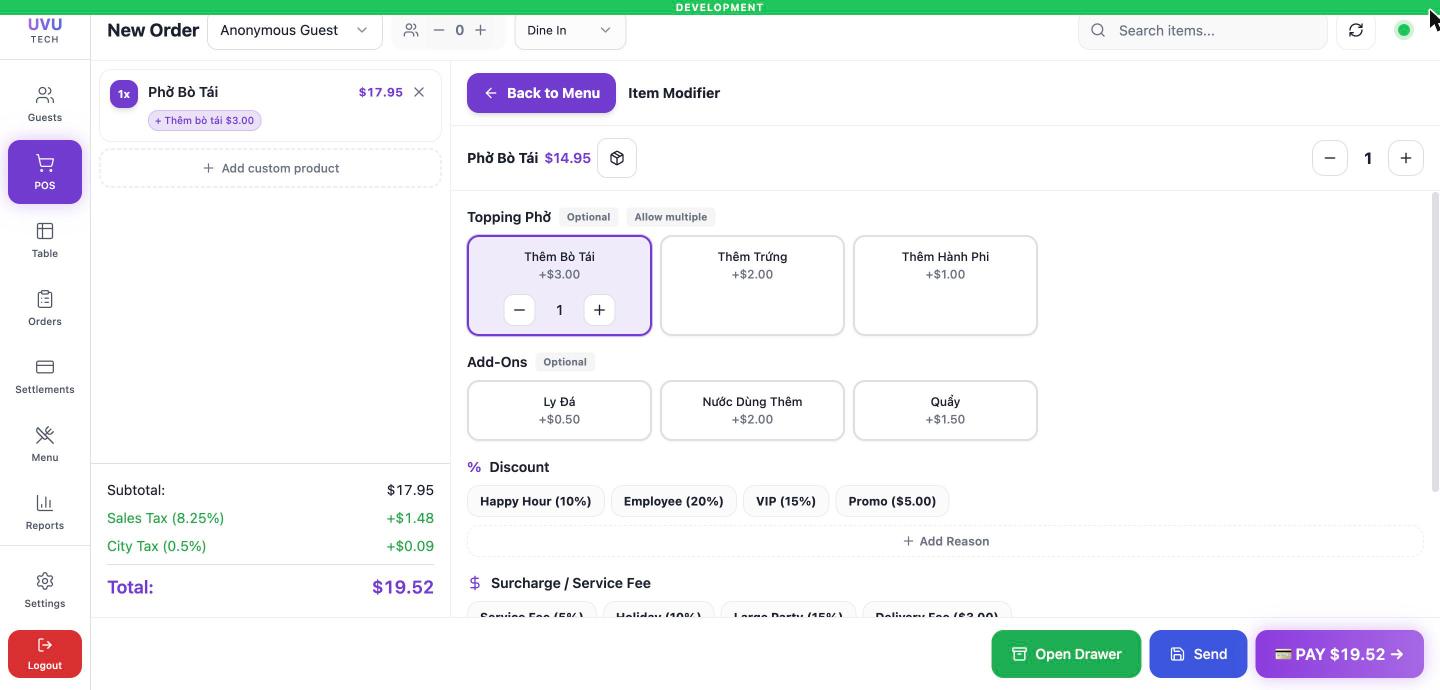
Task: Click the Allow multiple tag
Action: [671, 217]
